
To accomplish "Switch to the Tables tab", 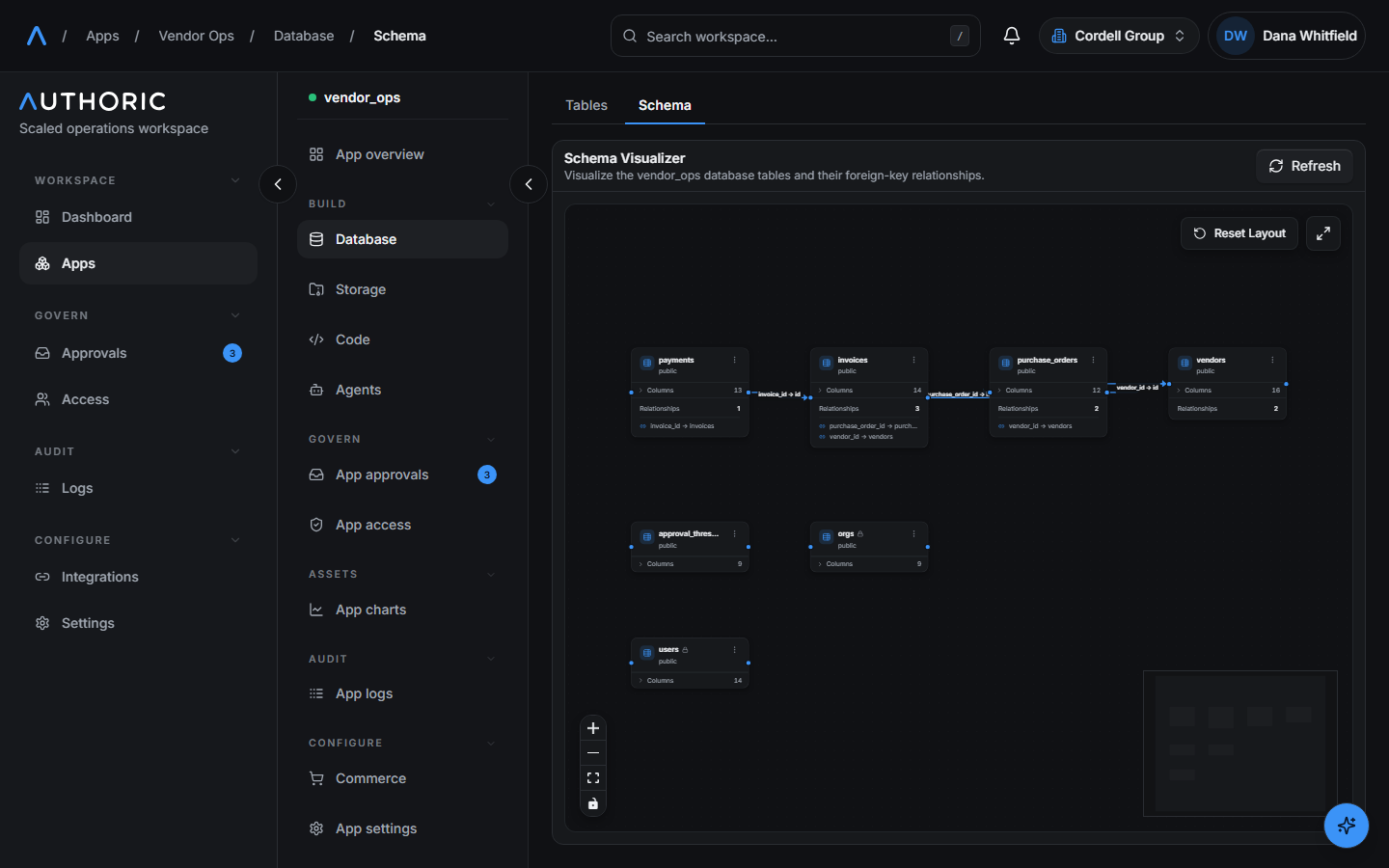I will coord(586,105).
